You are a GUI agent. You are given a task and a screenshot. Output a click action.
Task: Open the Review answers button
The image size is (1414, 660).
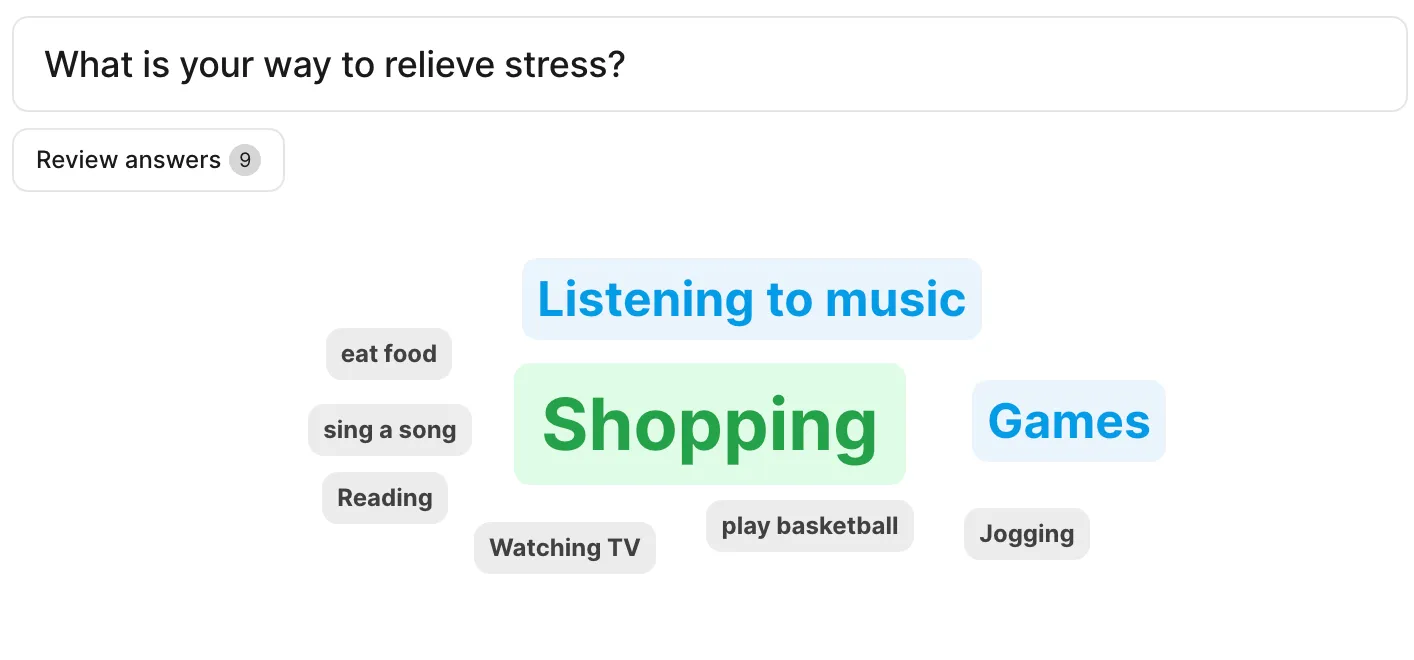pos(128,160)
